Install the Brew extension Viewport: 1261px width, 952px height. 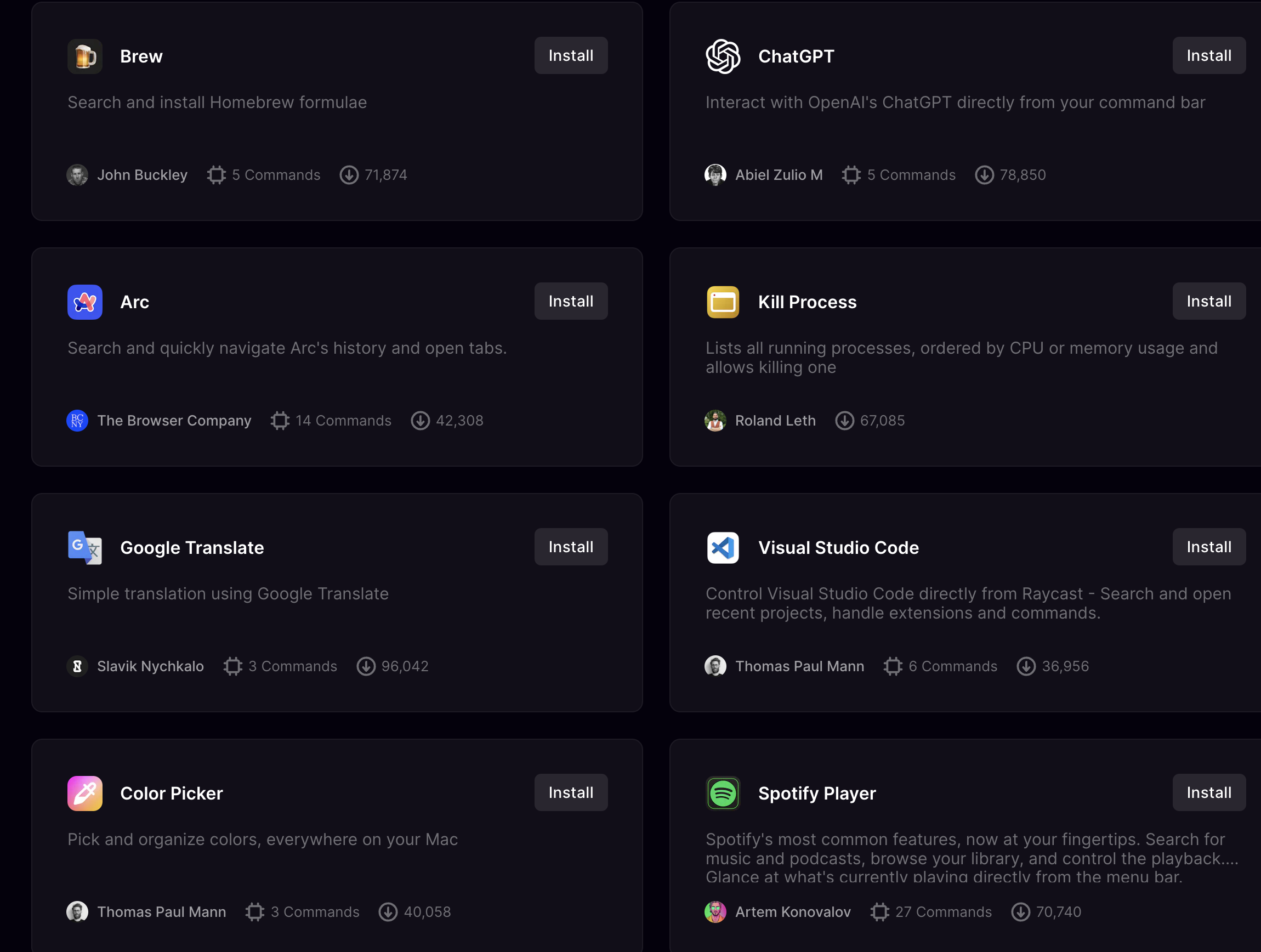click(x=571, y=56)
